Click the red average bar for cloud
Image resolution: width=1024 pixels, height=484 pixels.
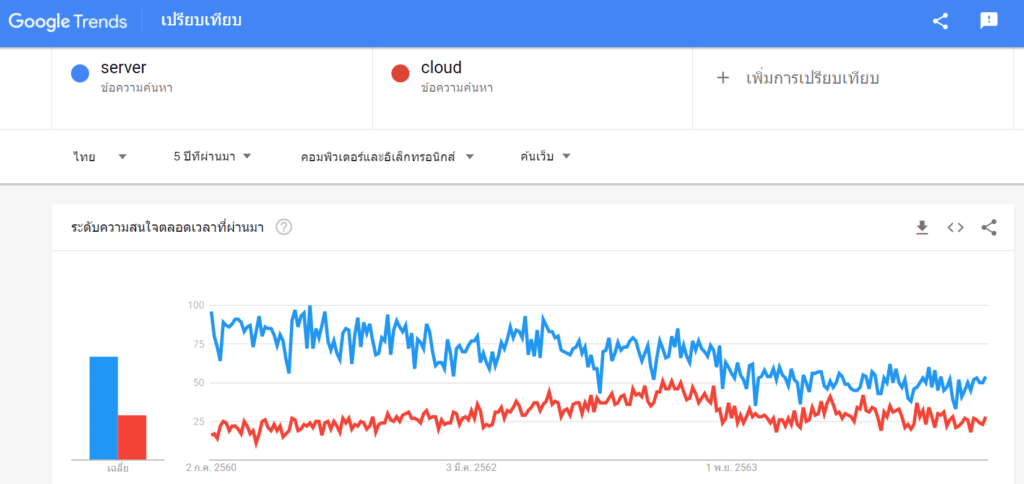point(132,437)
